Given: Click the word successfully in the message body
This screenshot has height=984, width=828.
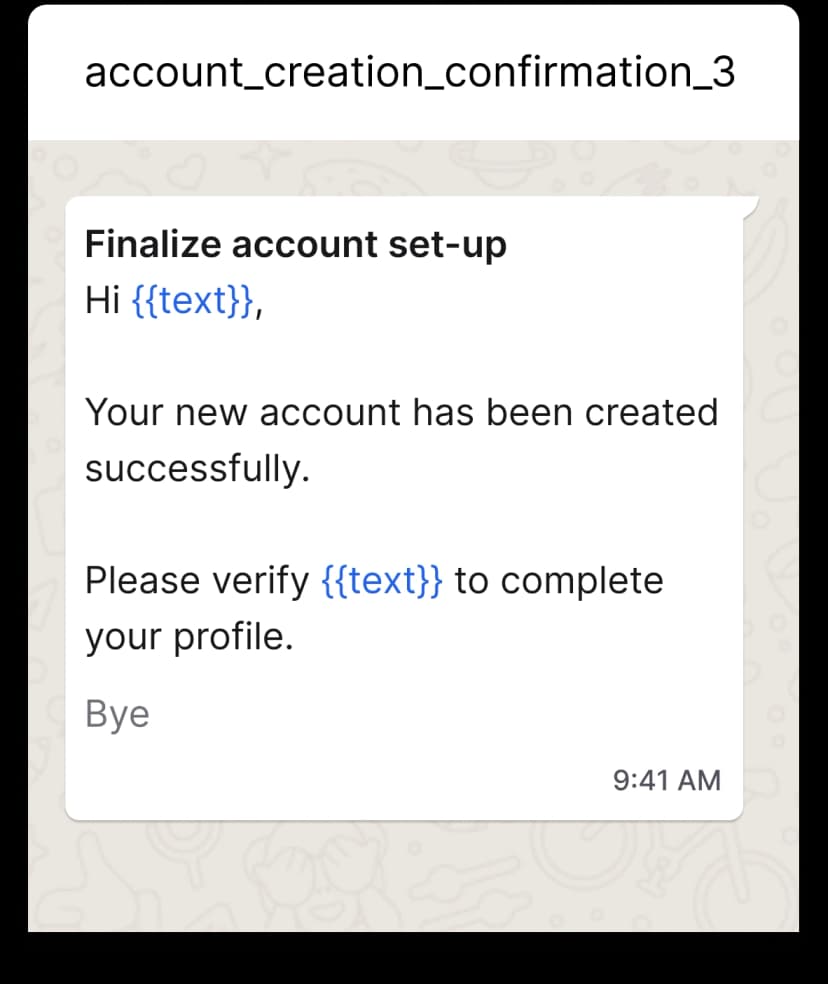Looking at the screenshot, I should tap(197, 466).
